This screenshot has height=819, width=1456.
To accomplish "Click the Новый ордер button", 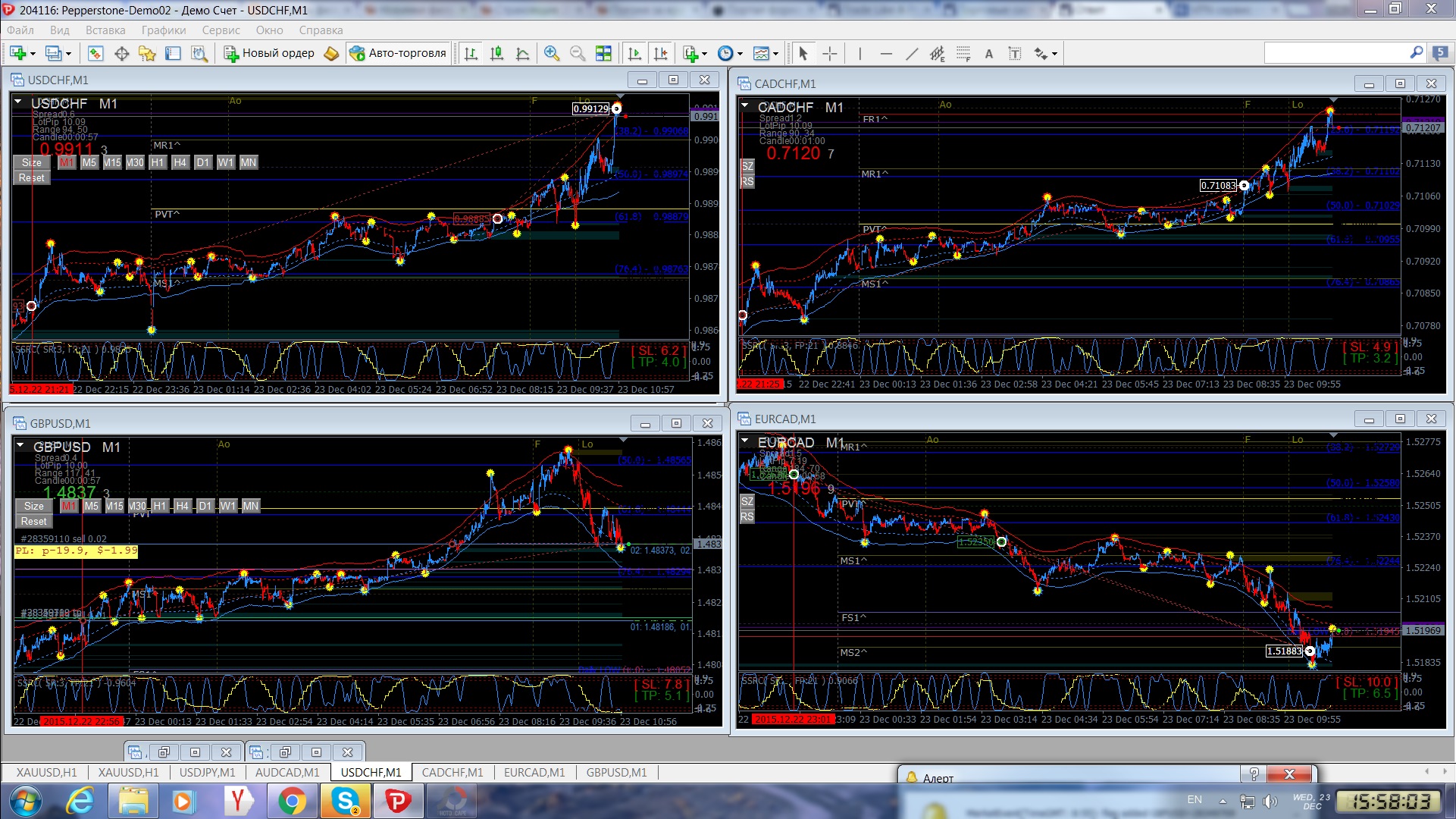I will (269, 53).
